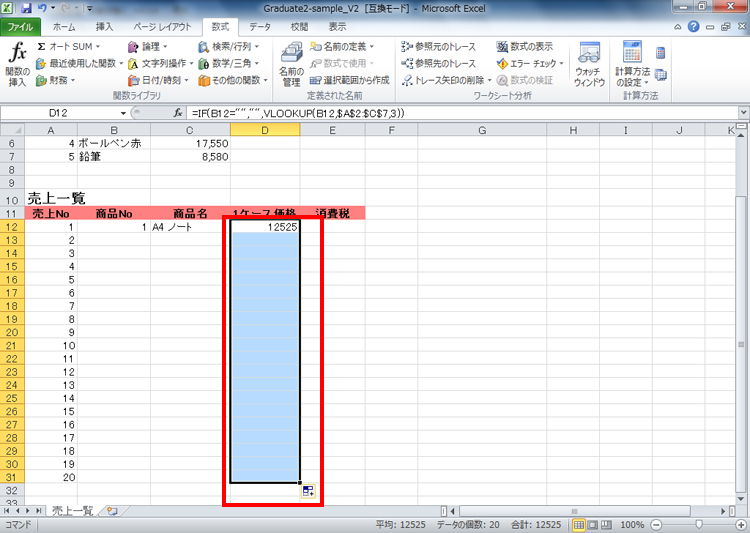This screenshot has width=750, height=533.
Task: Open the Math/Trig (数学/三角) functions list
Action: [x=229, y=63]
